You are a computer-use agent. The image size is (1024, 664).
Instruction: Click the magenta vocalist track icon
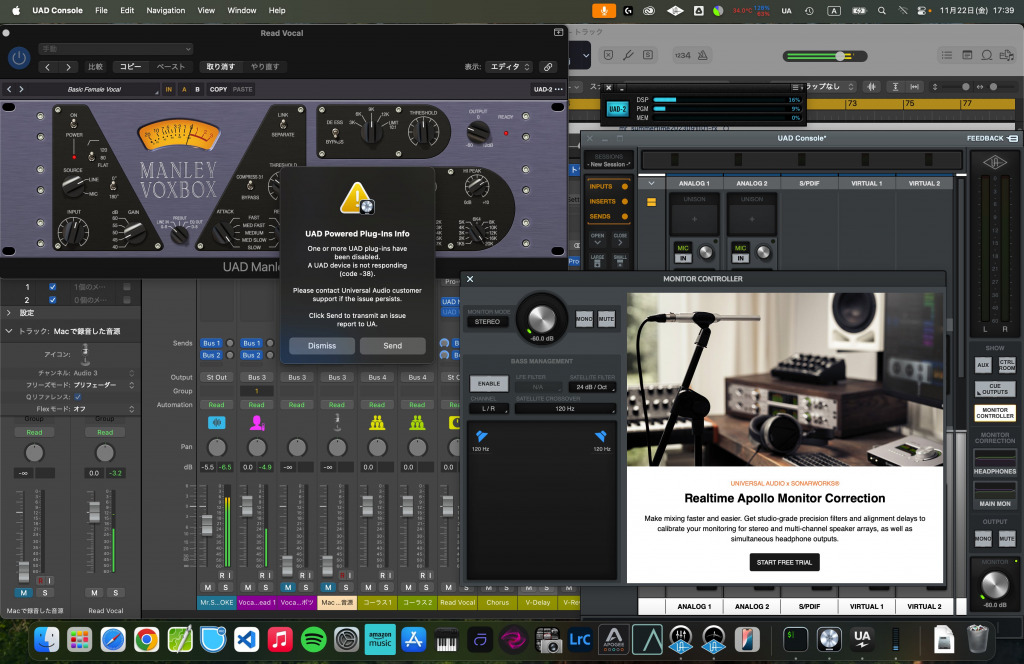(x=256, y=422)
